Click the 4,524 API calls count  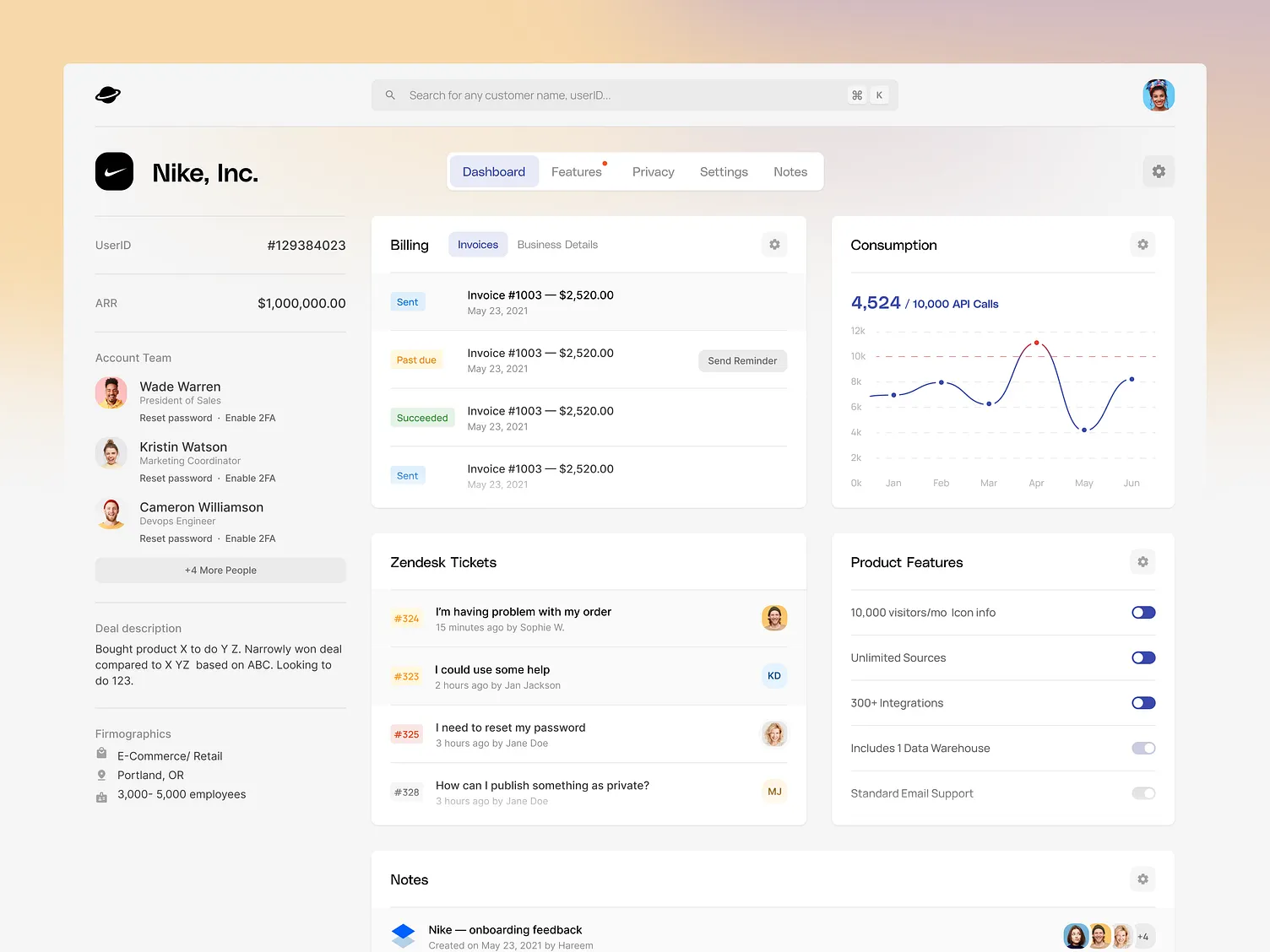coord(876,303)
